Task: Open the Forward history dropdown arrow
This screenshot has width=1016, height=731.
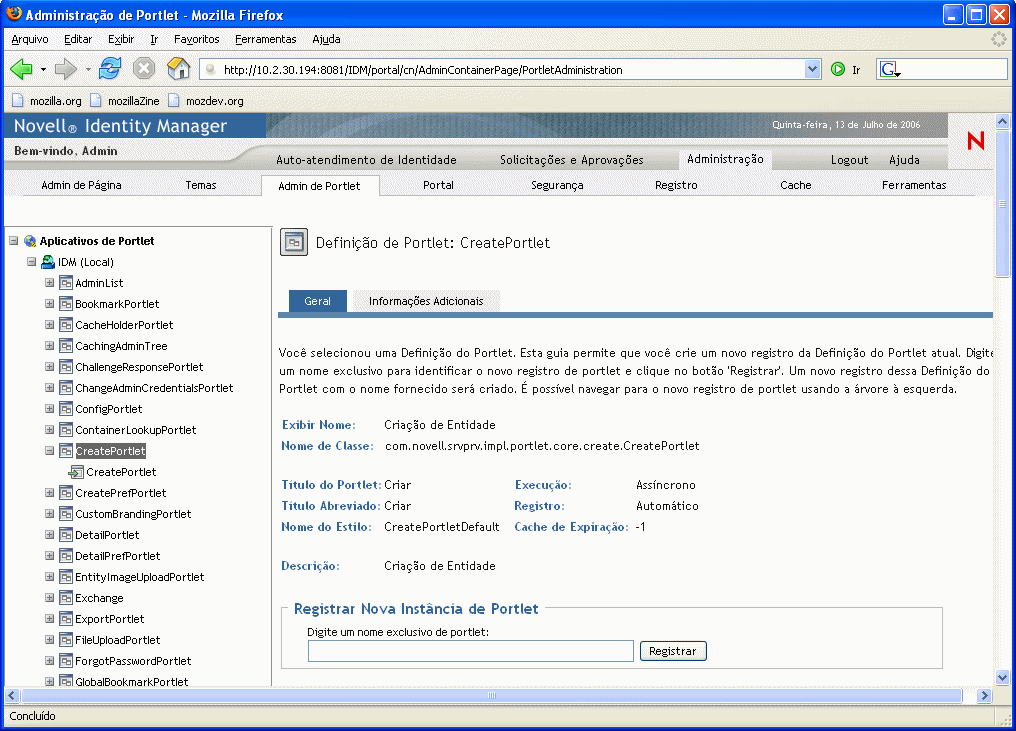Action: click(87, 69)
